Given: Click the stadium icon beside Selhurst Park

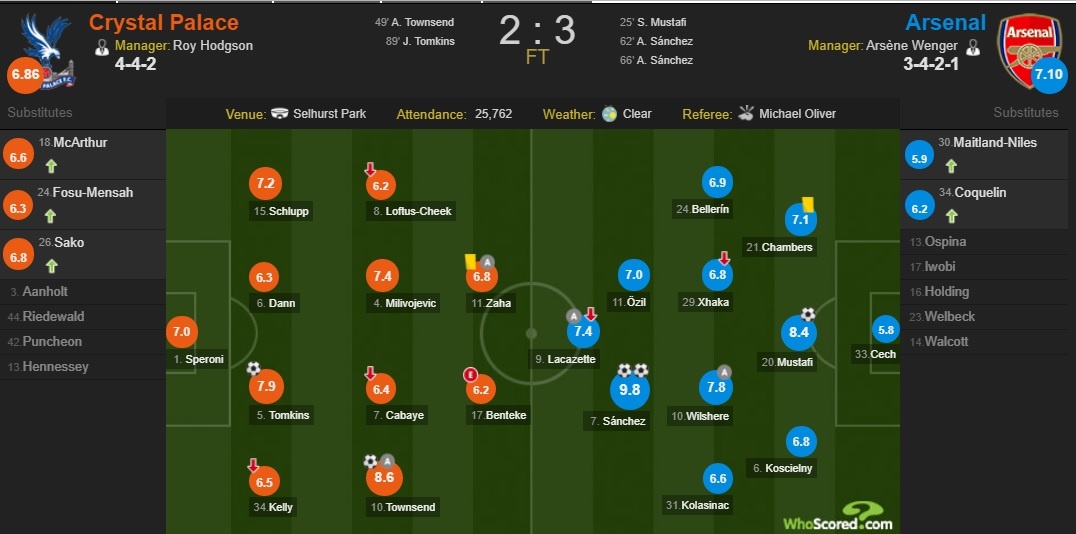Looking at the screenshot, I should 279,114.
